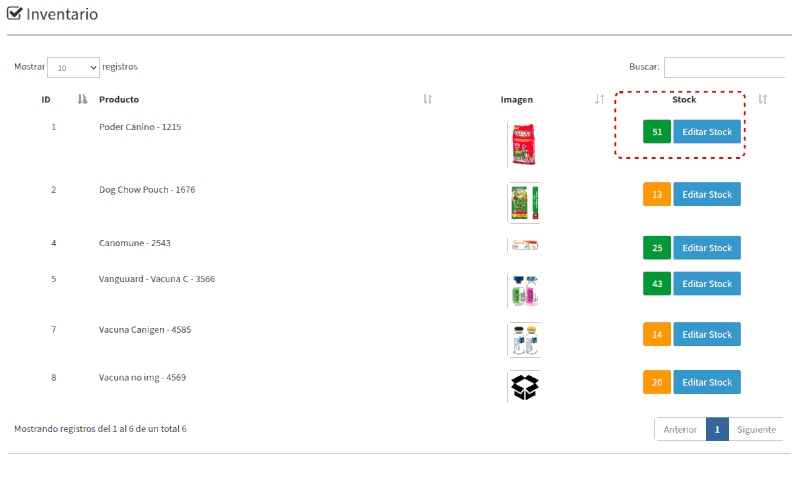Click the Imagen column sort arrows
Viewport: 800px width, 477px height.
coord(599,99)
